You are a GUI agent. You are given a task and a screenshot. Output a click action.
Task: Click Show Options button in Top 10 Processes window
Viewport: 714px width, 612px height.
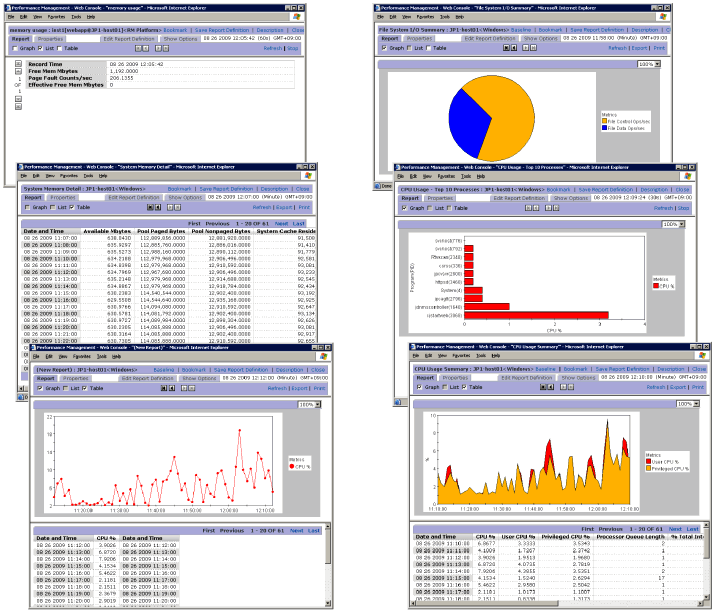pos(571,198)
